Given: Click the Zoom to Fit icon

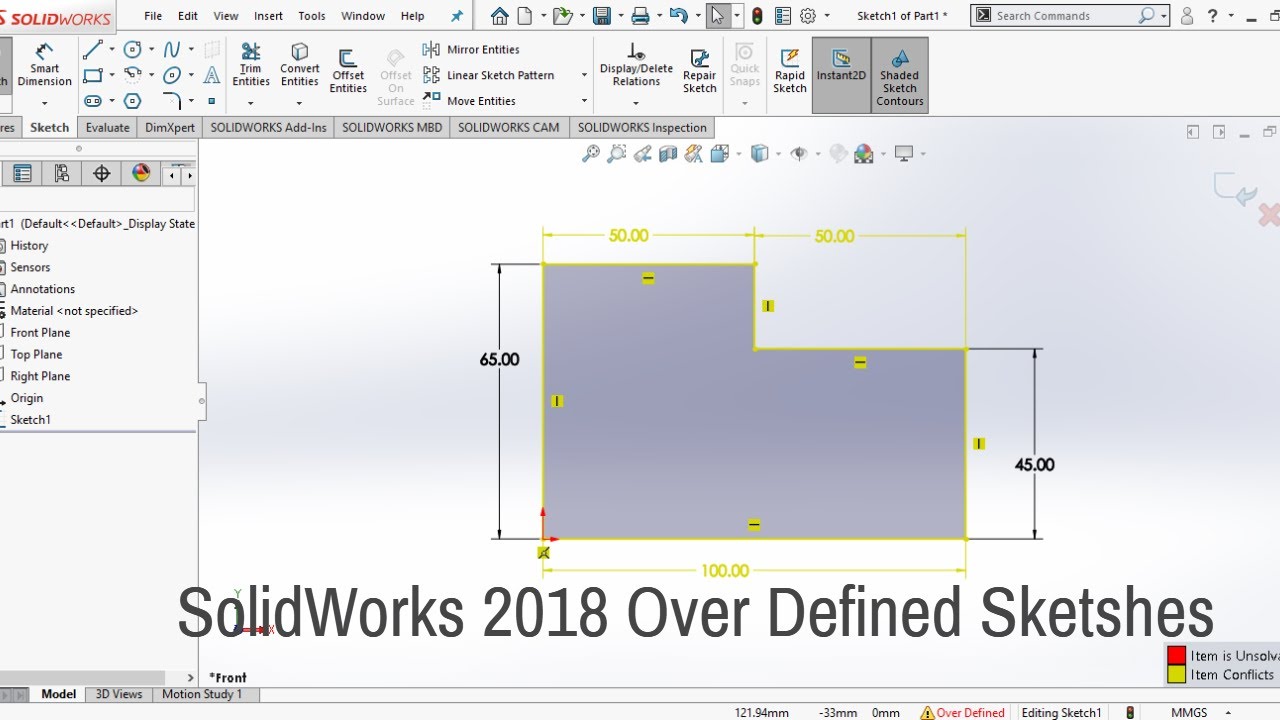Looking at the screenshot, I should pos(591,153).
